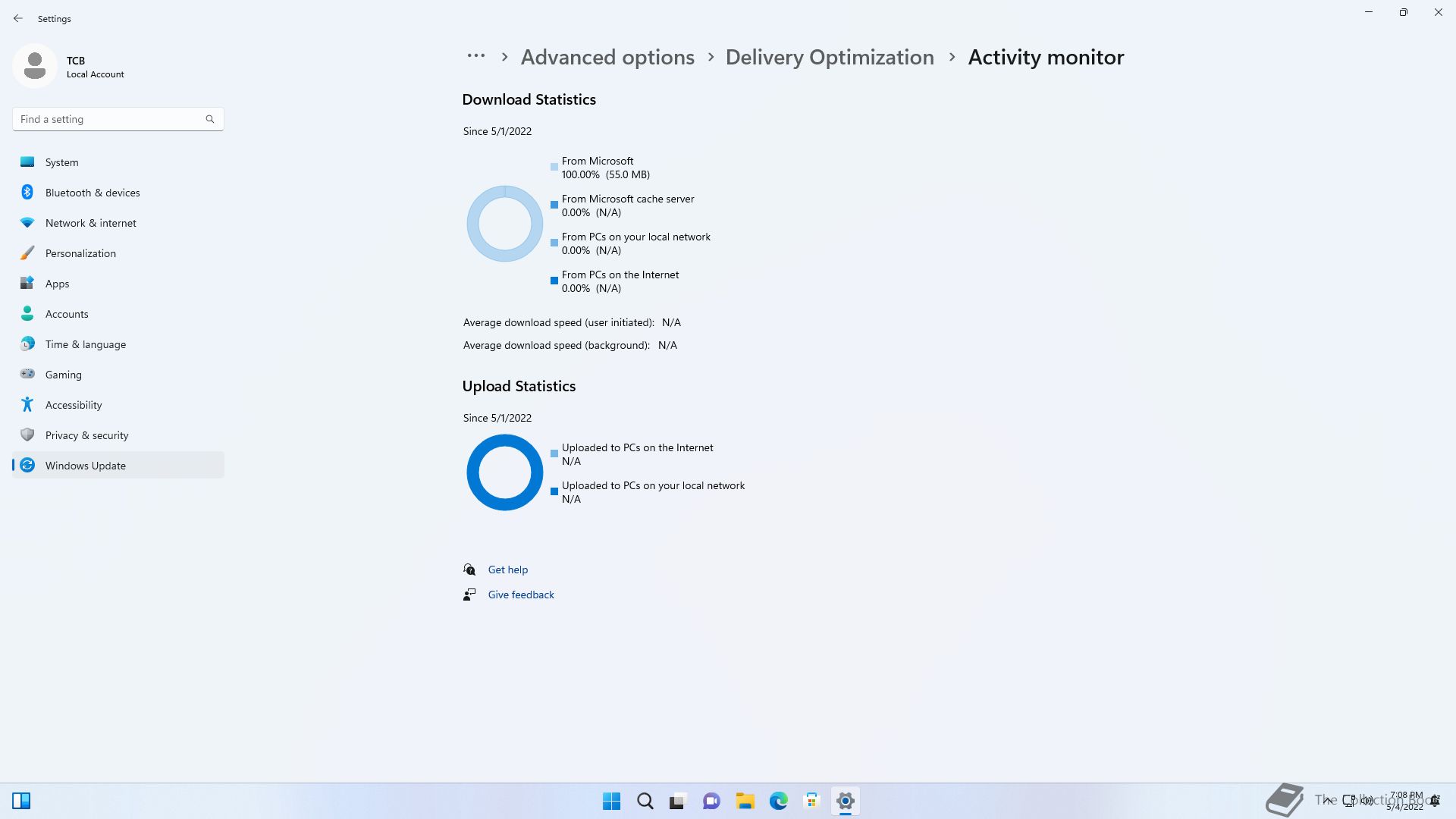The image size is (1456, 819).
Task: Open Microsoft Store from taskbar
Action: pos(811,801)
